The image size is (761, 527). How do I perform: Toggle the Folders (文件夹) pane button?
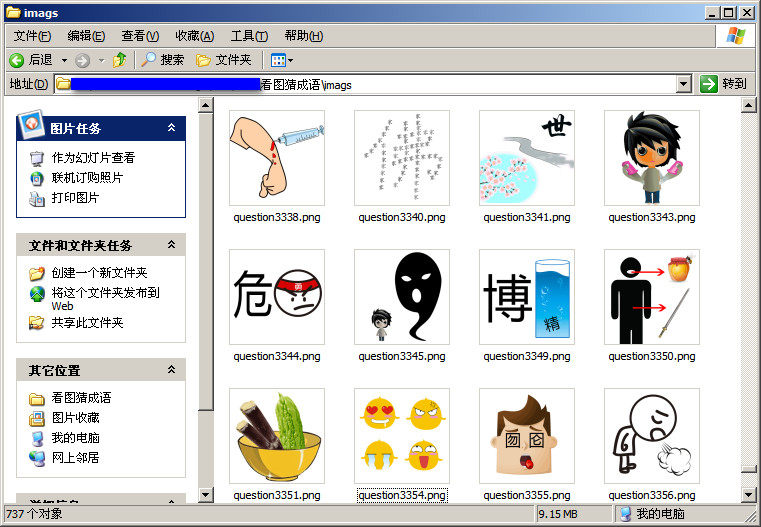coord(224,60)
